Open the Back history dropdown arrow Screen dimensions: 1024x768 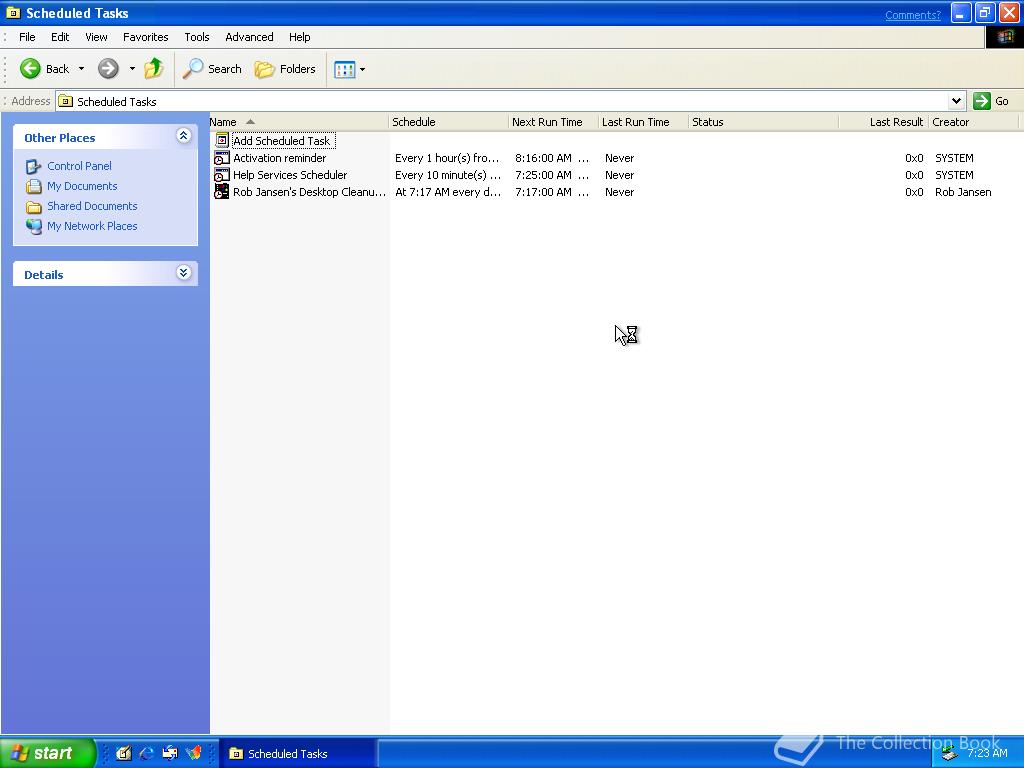click(x=81, y=69)
